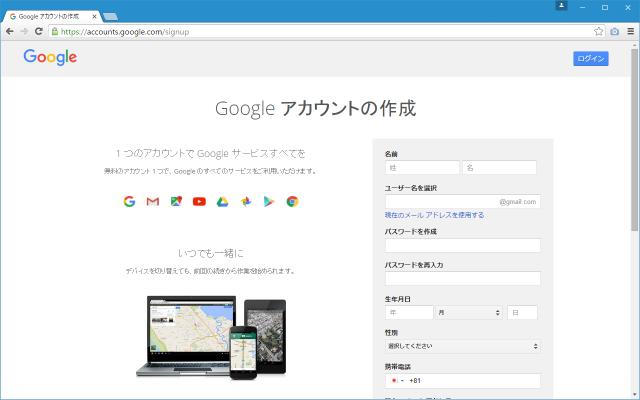Open a new browser tab
Screen dimensions: 640x400
click(110, 16)
